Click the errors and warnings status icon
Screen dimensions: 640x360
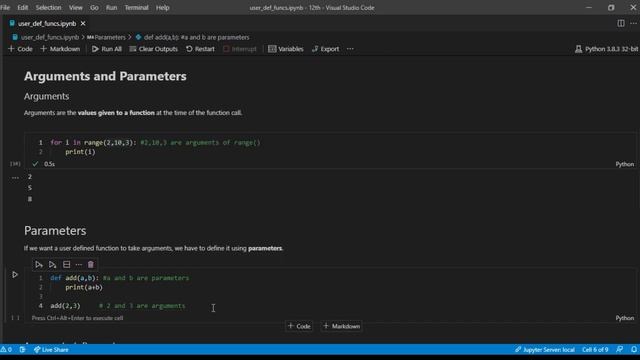coord(6,350)
